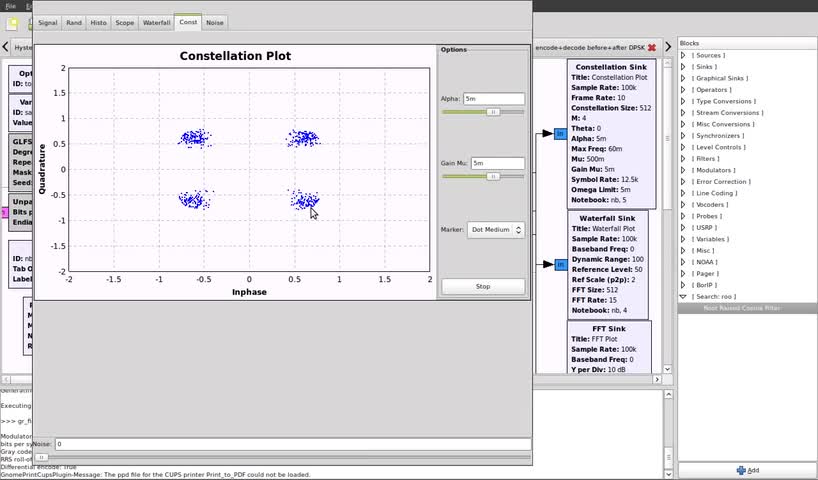Viewport: 818px width, 480px height.
Task: Open the Marker dropdown showing Dot Medium
Action: pyautogui.click(x=496, y=230)
